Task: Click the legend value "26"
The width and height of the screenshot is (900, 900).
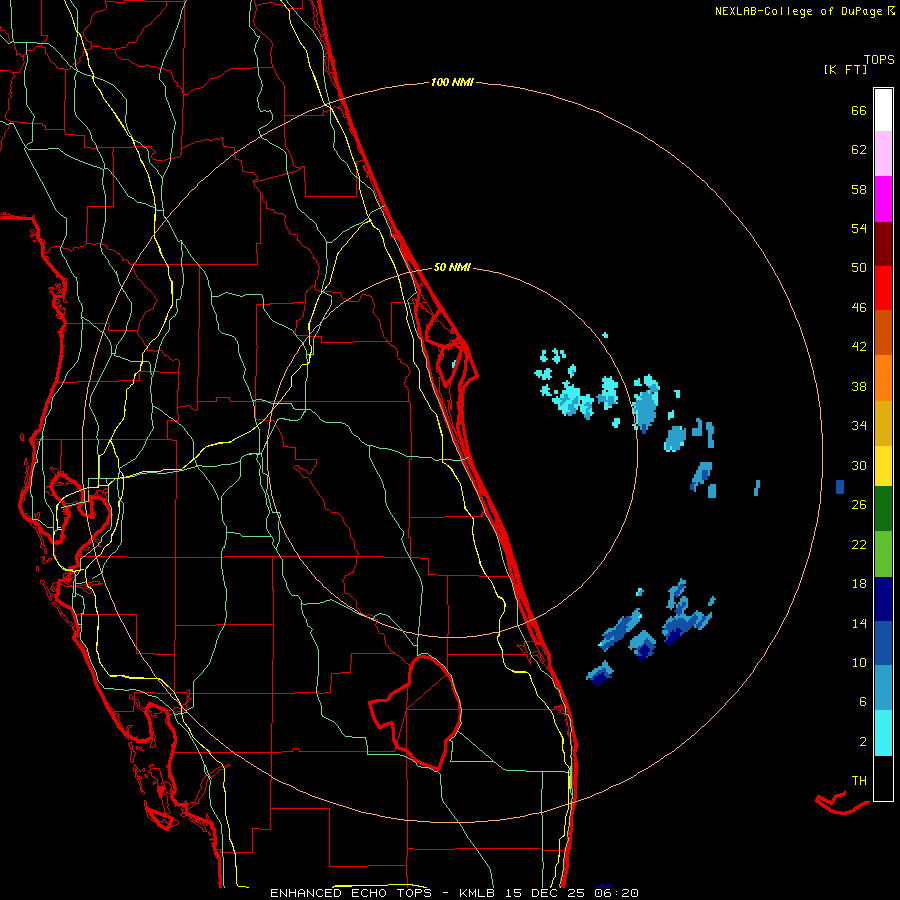Action: 859,505
